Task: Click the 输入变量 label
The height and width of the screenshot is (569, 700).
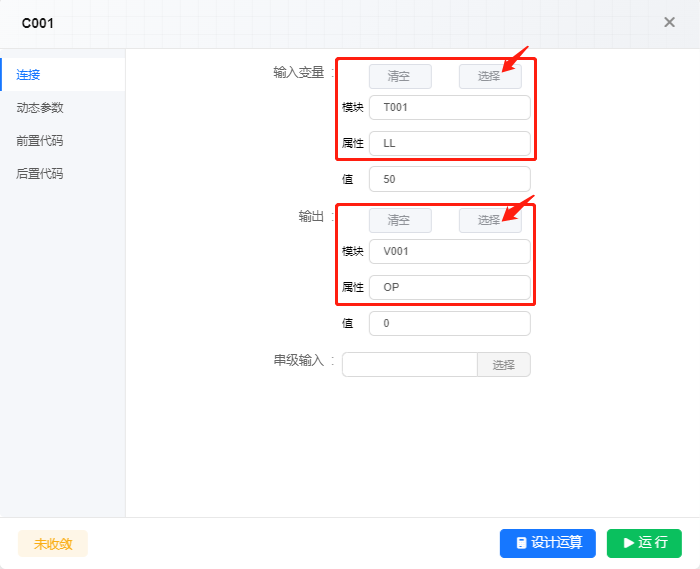Action: (x=299, y=72)
